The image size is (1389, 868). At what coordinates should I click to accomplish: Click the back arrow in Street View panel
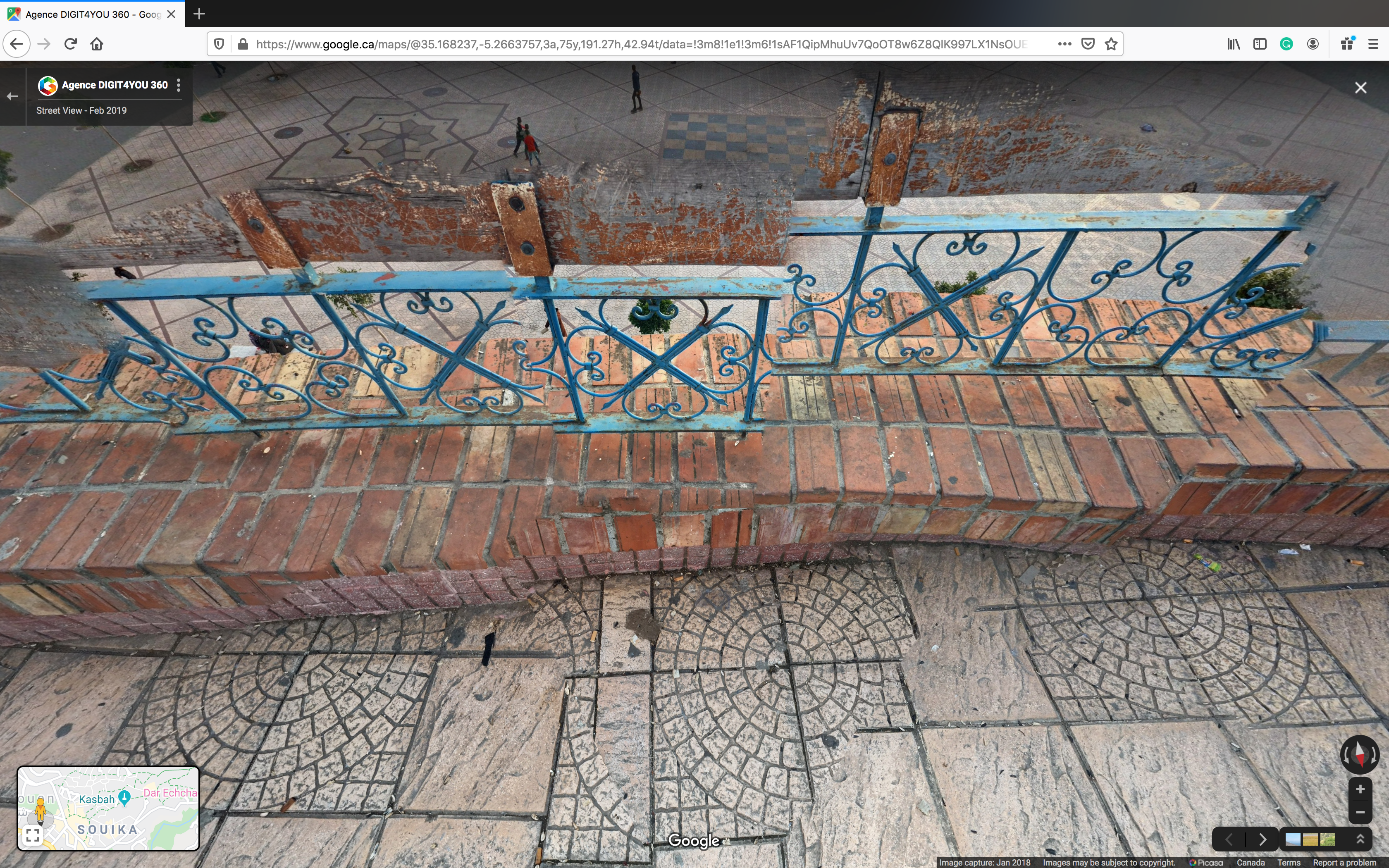[13, 96]
